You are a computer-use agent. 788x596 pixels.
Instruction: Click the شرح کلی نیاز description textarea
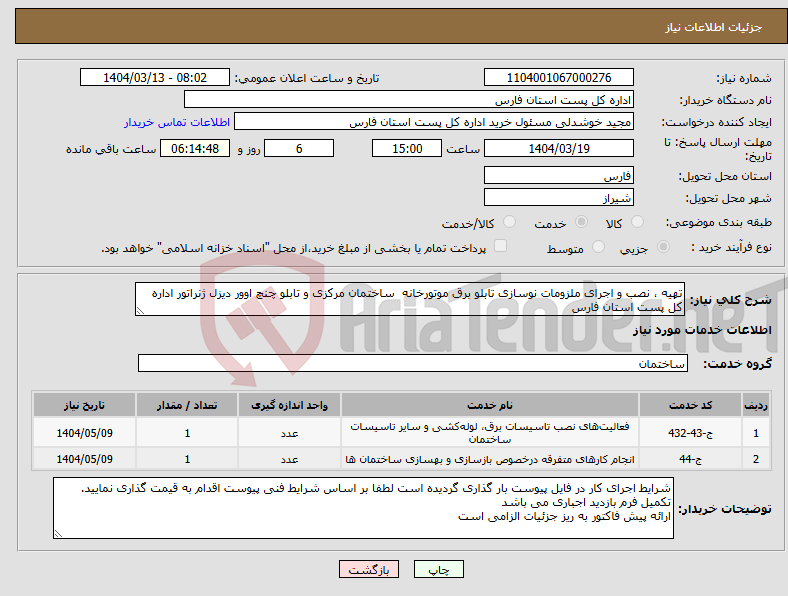pyautogui.click(x=410, y=299)
